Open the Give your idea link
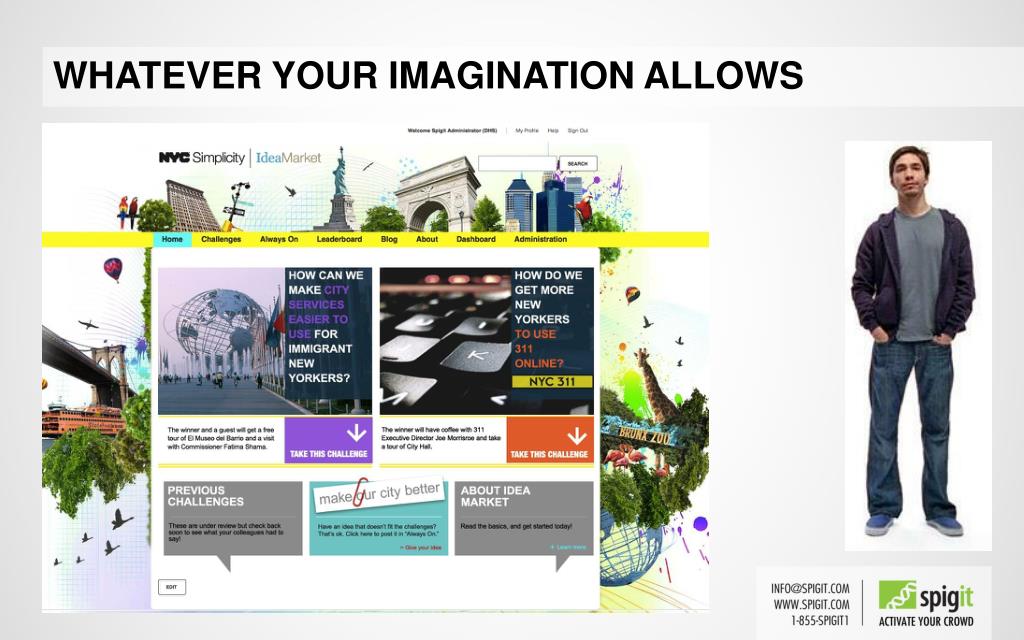Viewport: 1024px width, 640px height. [x=421, y=548]
